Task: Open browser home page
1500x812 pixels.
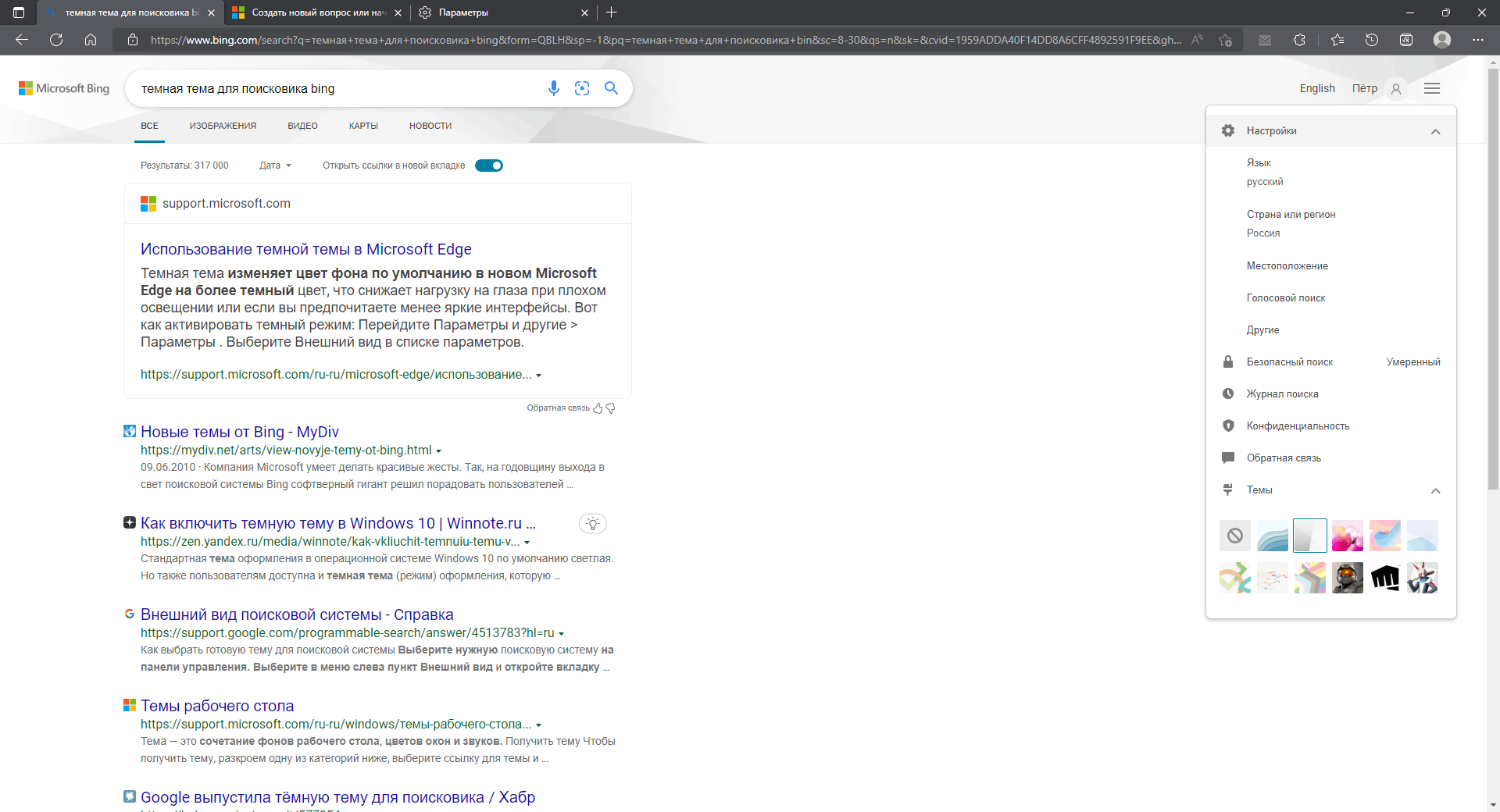Action: click(91, 40)
